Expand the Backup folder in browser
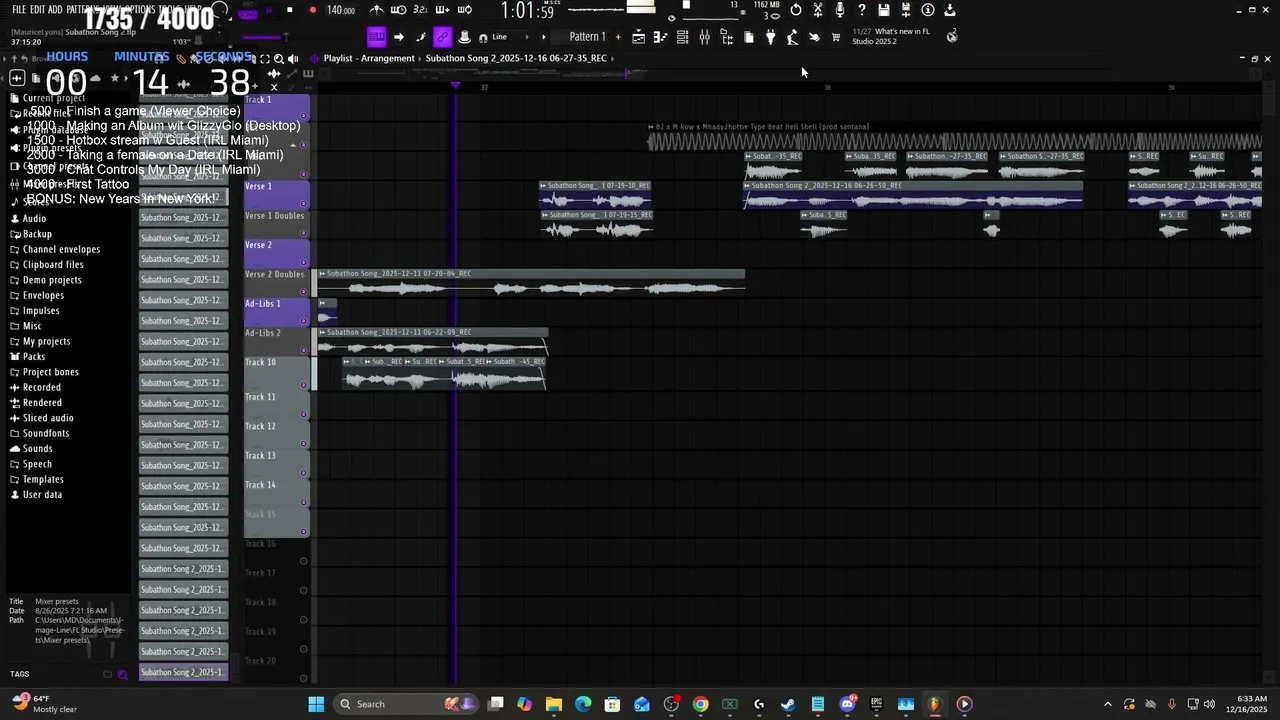The width and height of the screenshot is (1280, 720). (x=37, y=234)
